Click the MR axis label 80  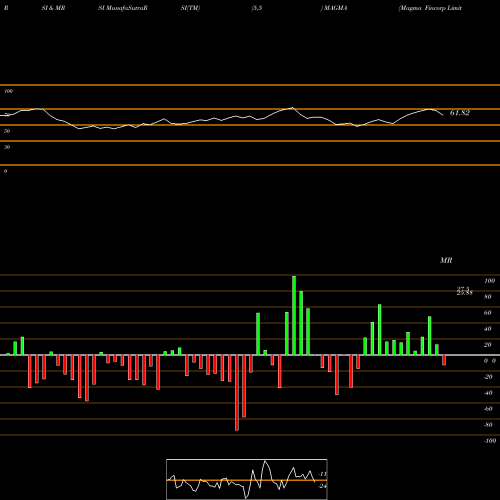[x=488, y=297]
